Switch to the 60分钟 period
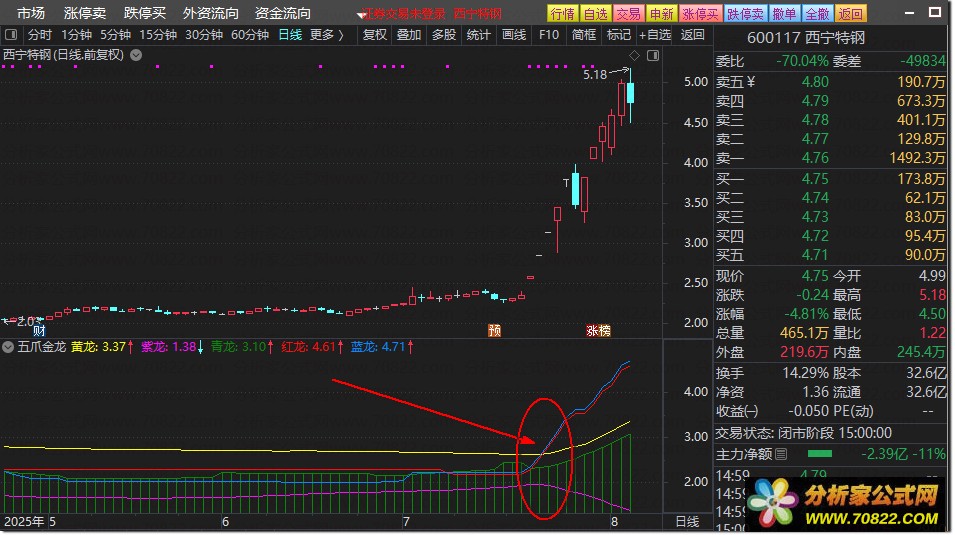955x535 pixels. pos(250,35)
